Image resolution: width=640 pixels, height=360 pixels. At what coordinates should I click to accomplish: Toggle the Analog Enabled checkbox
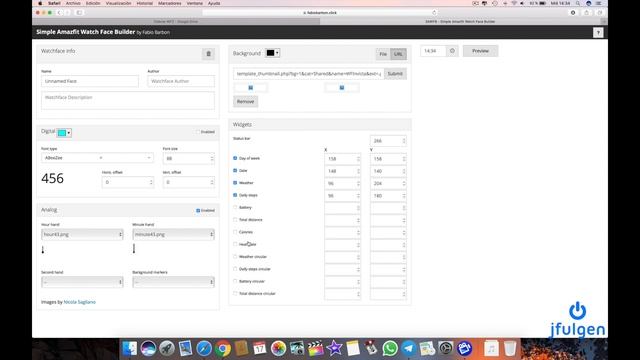(198, 211)
